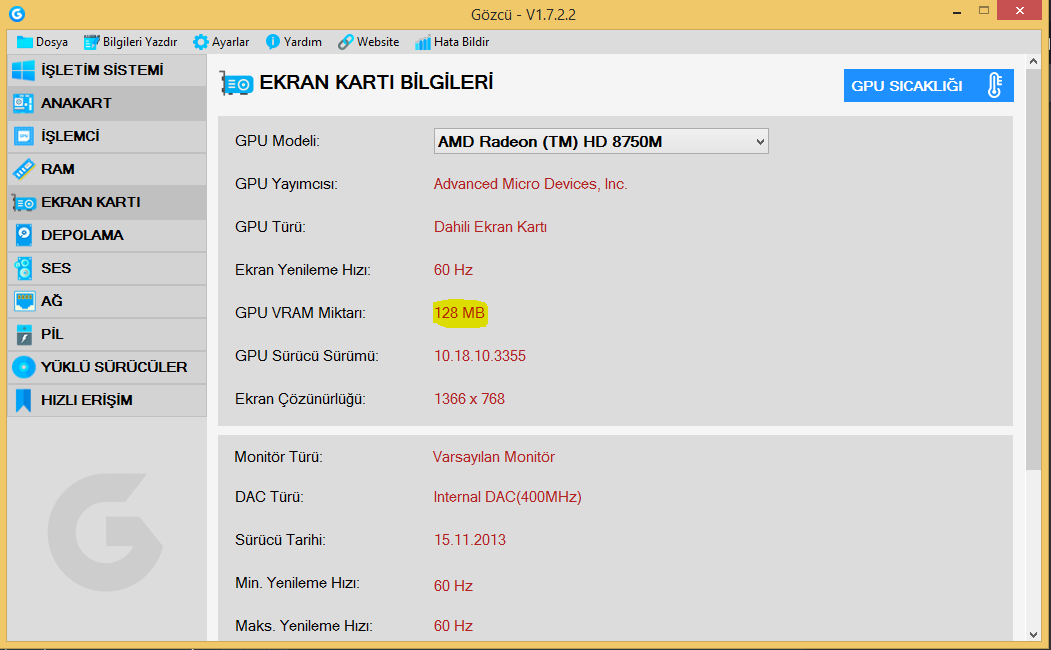1051x650 pixels.
Task: Click the gear icon of Ayarlar
Action: [200, 42]
